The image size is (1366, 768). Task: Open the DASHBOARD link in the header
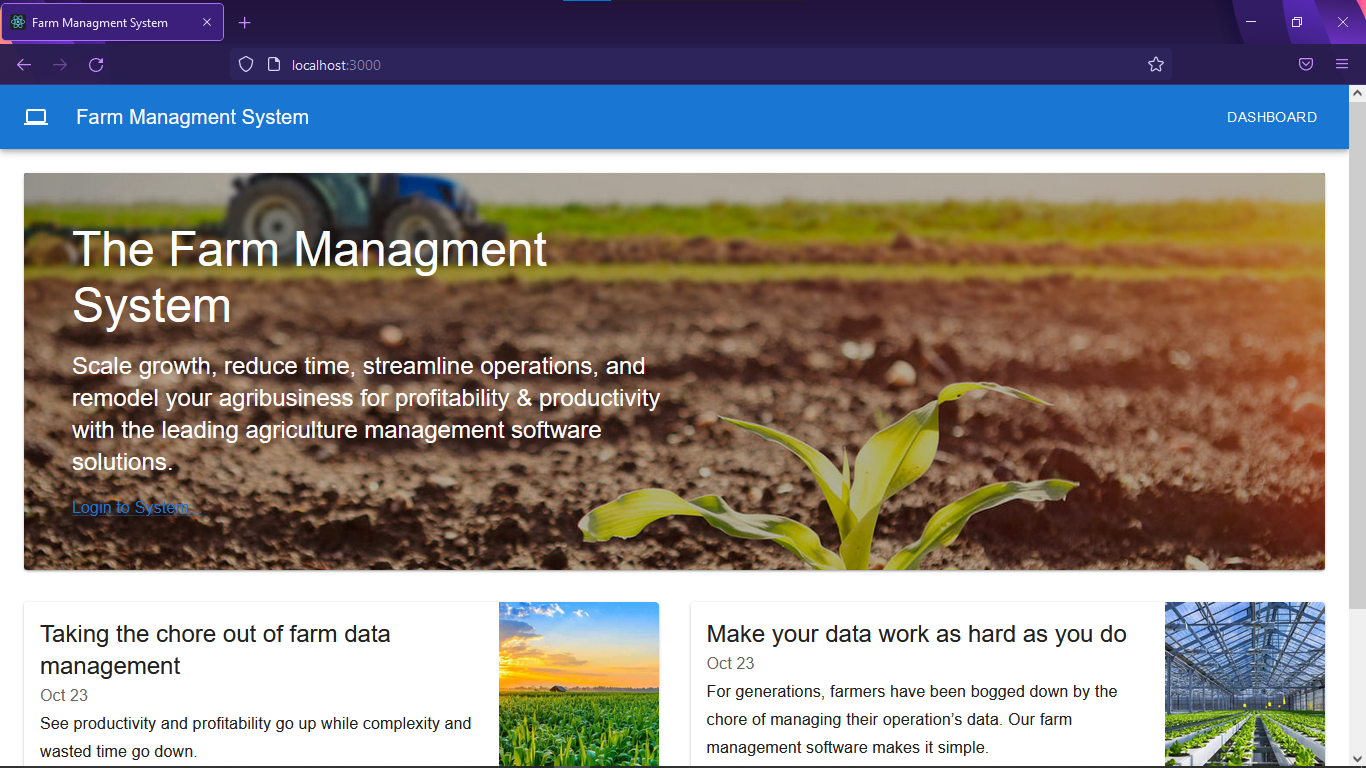(x=1272, y=117)
